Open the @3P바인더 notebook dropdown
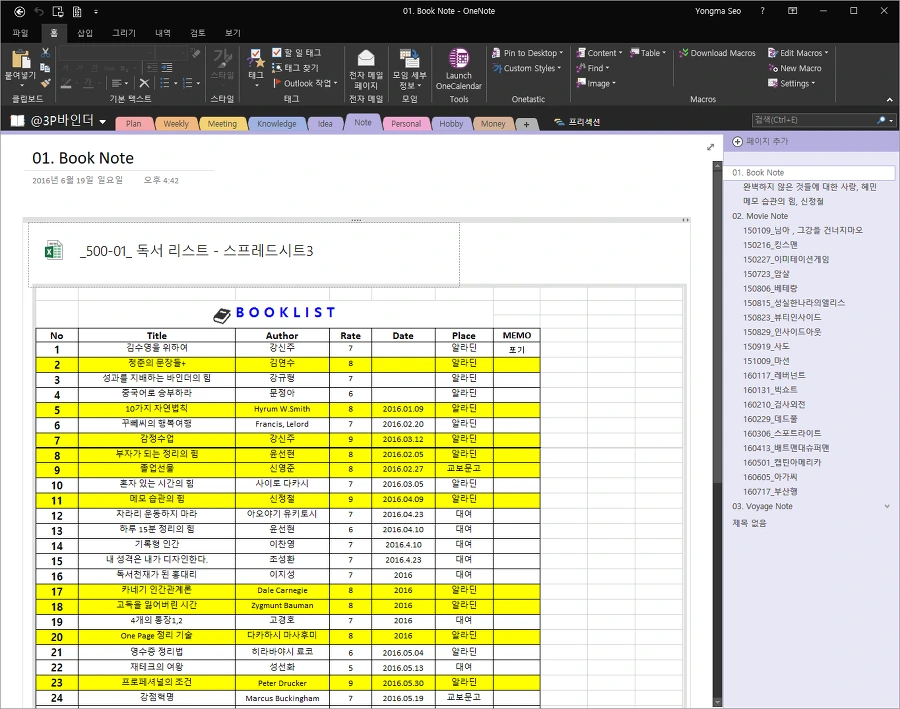 click(x=103, y=122)
